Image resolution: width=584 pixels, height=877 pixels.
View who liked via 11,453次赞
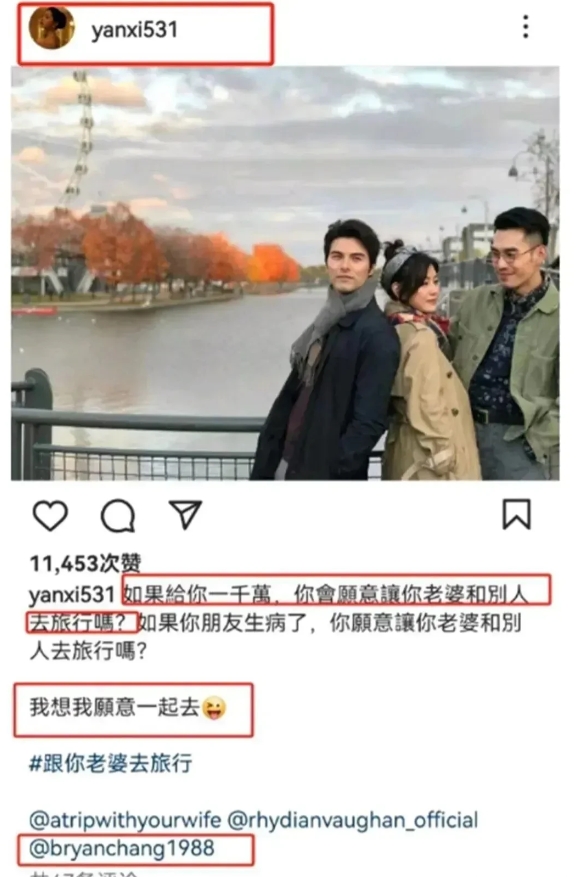85,563
